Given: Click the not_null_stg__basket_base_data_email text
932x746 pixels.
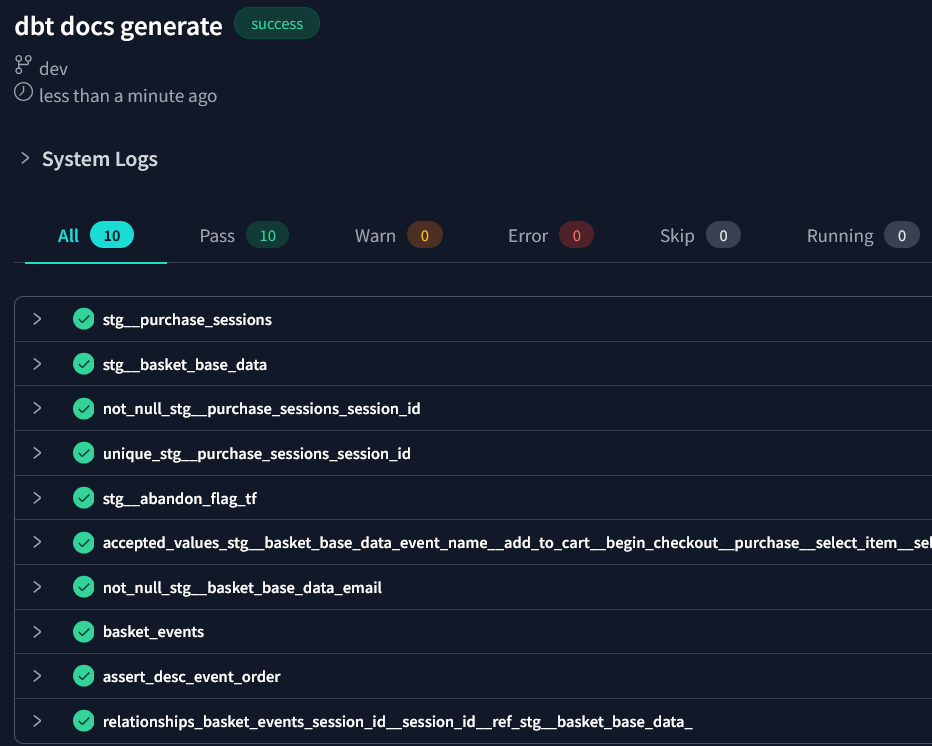Looking at the screenshot, I should (243, 588).
